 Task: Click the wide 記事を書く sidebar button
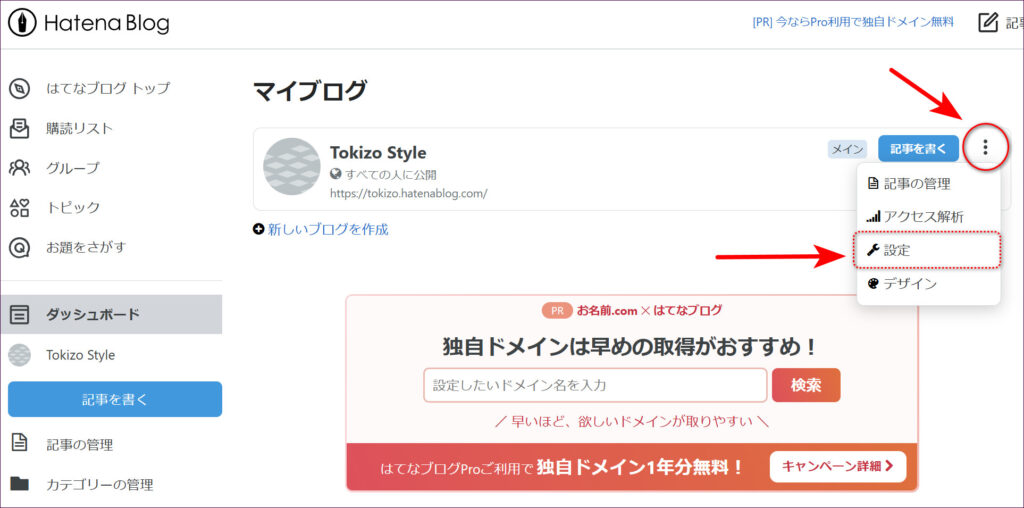[x=115, y=399]
